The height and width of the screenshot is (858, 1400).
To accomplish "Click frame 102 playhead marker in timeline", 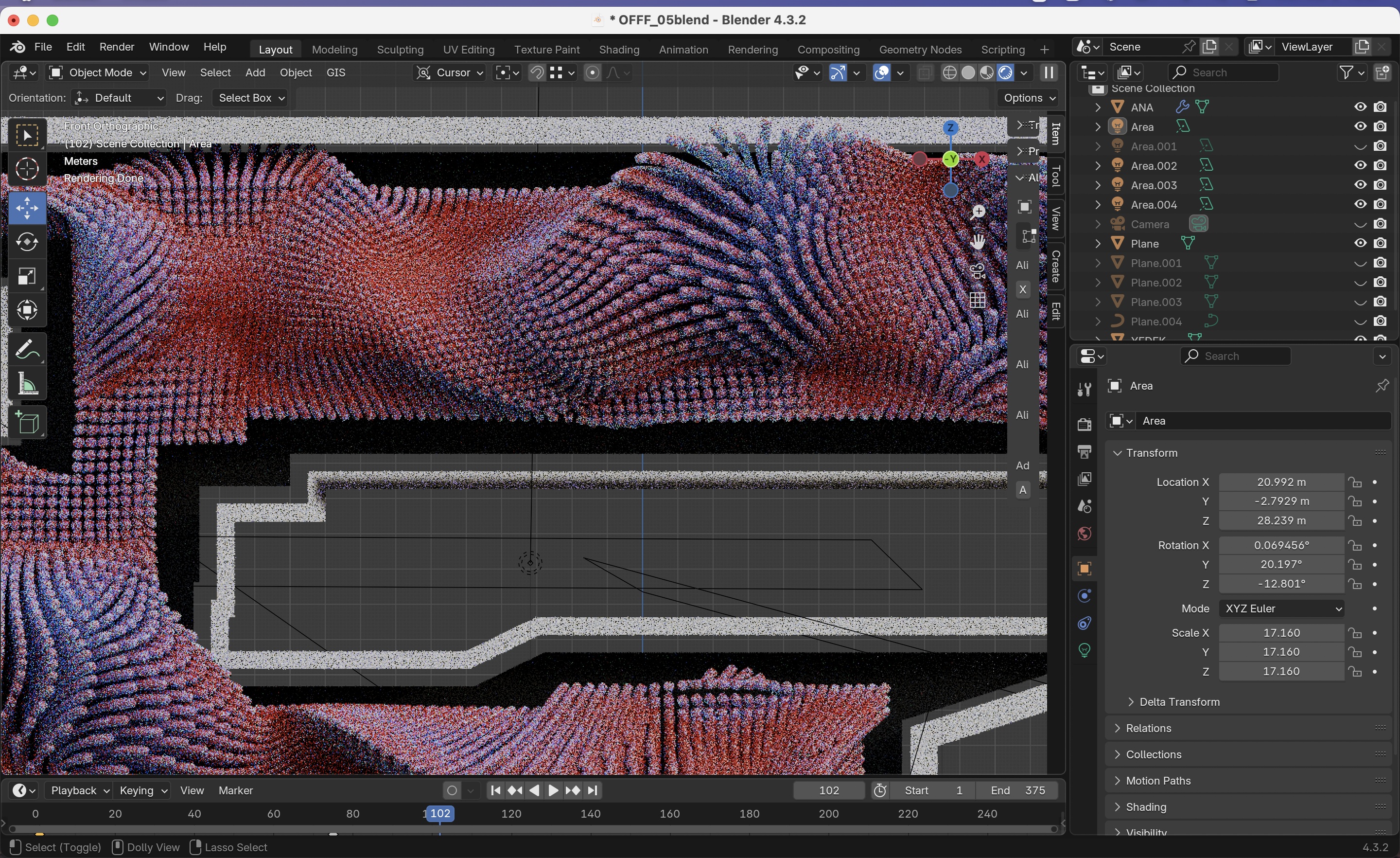I will pyautogui.click(x=440, y=814).
